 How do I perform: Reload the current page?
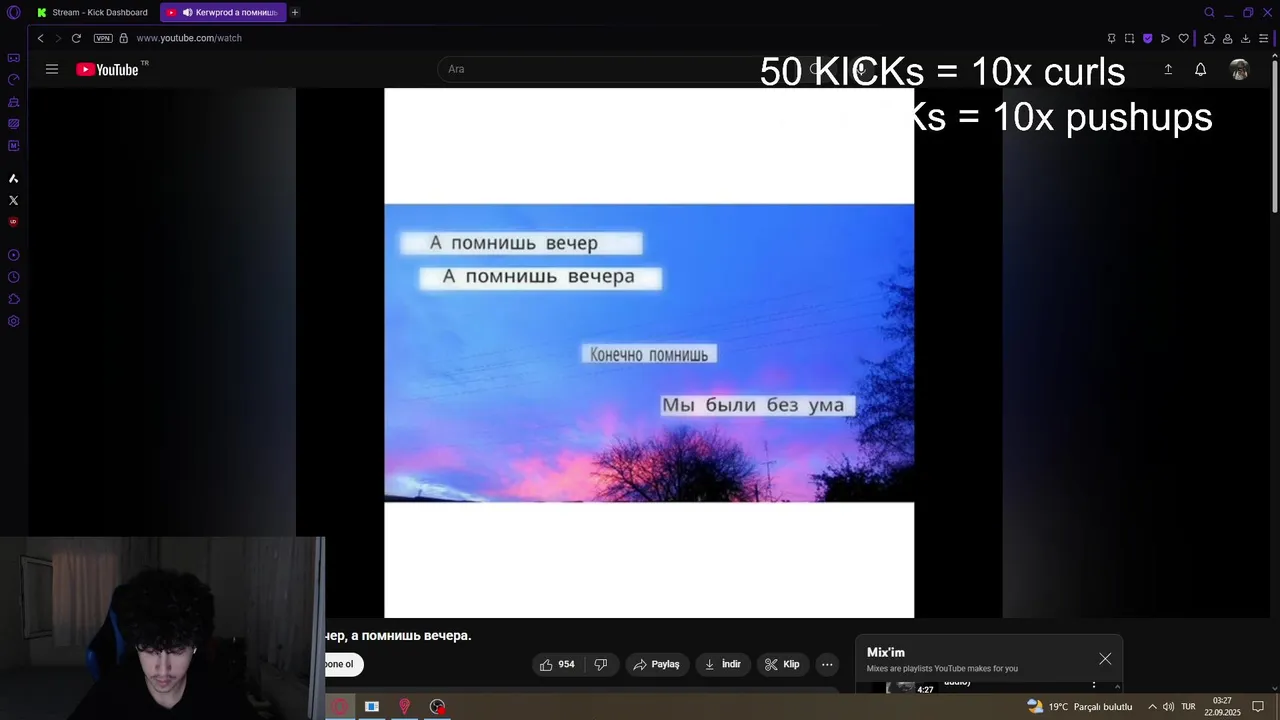pyautogui.click(x=76, y=38)
